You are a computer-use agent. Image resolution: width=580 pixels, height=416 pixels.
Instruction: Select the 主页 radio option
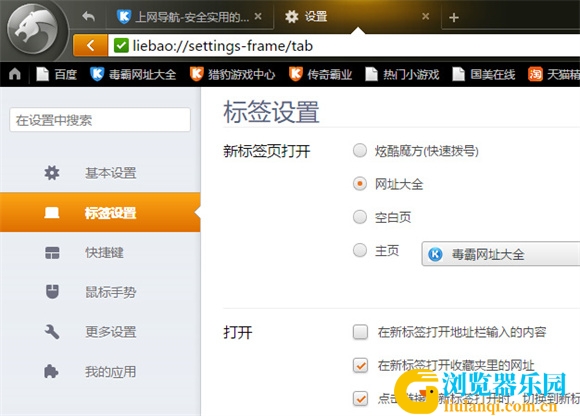point(360,250)
